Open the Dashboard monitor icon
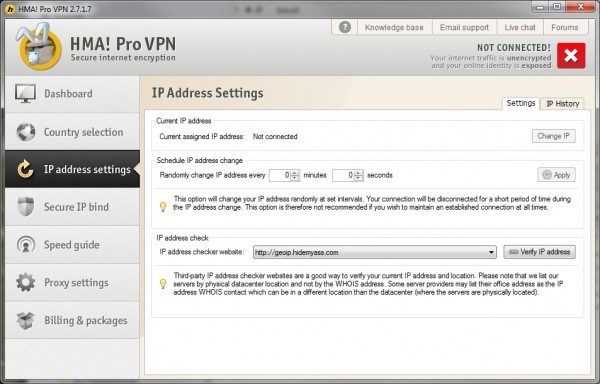The height and width of the screenshot is (384, 600). (x=25, y=93)
